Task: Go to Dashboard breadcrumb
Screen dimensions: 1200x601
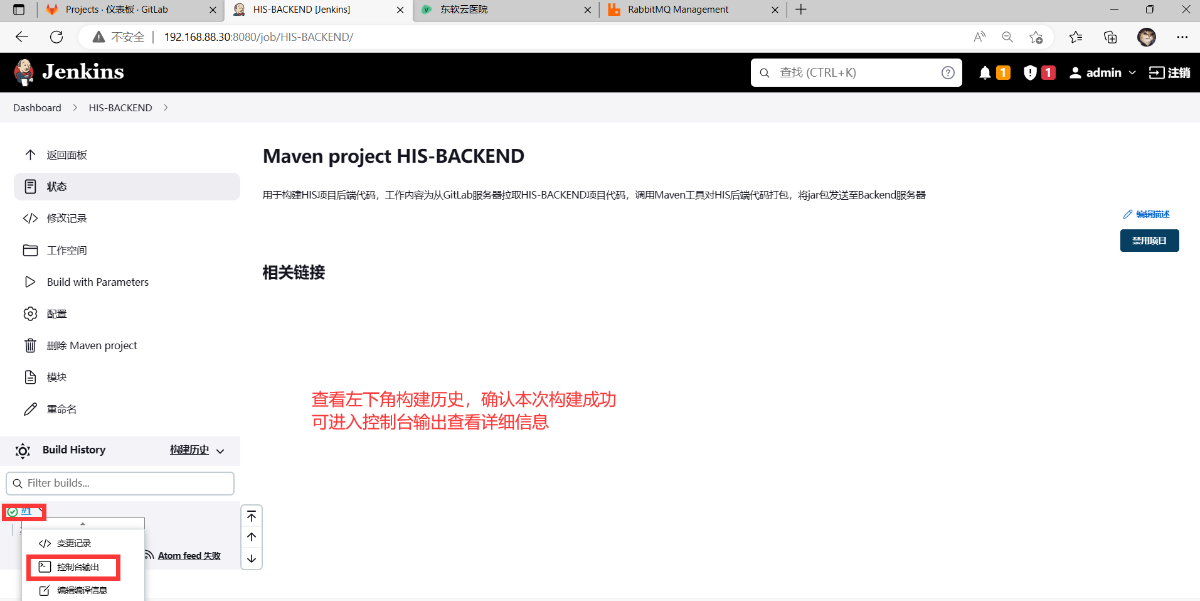Action: click(37, 107)
